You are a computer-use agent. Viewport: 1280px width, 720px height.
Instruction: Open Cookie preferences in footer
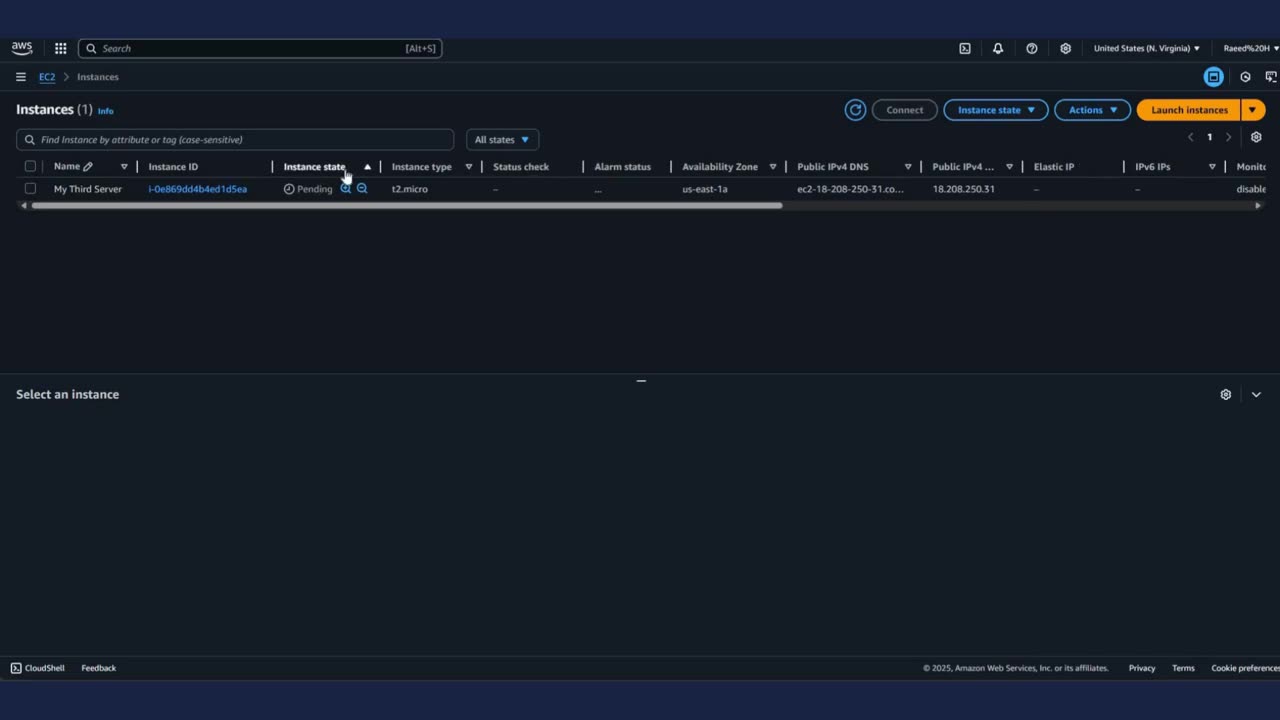[x=1245, y=668]
